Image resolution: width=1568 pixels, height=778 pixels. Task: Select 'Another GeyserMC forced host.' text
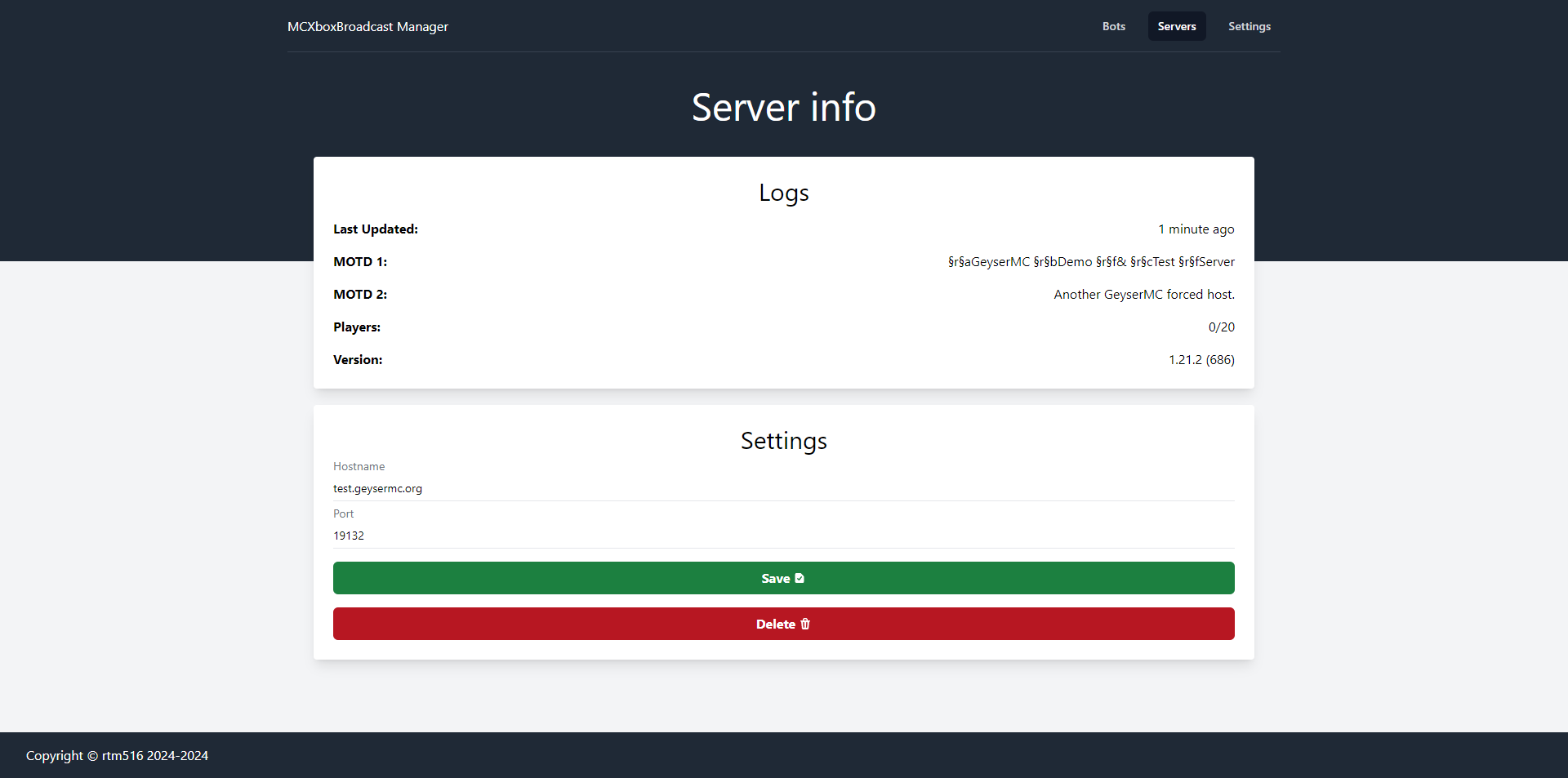click(1144, 295)
